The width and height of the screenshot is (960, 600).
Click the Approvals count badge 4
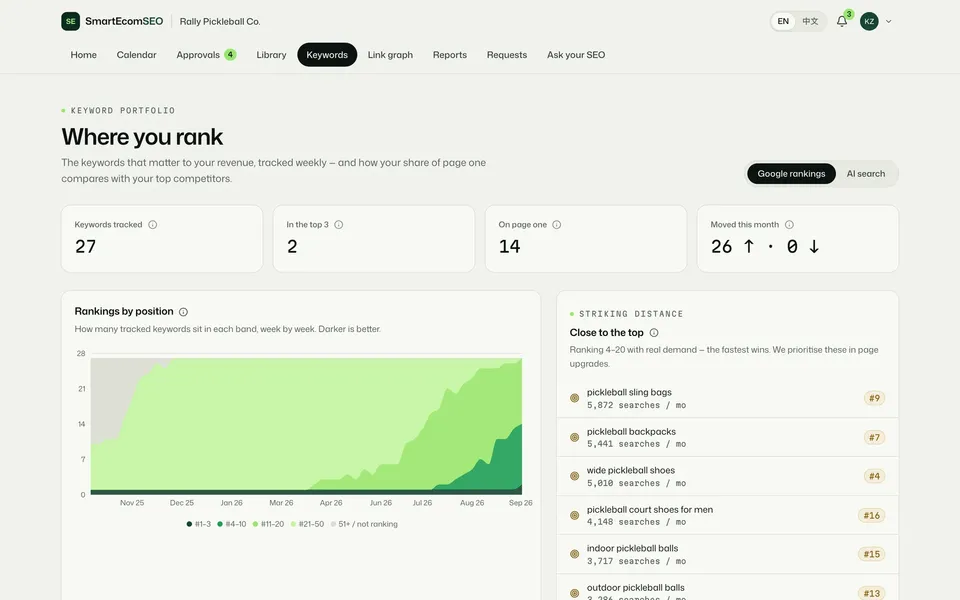[230, 54]
